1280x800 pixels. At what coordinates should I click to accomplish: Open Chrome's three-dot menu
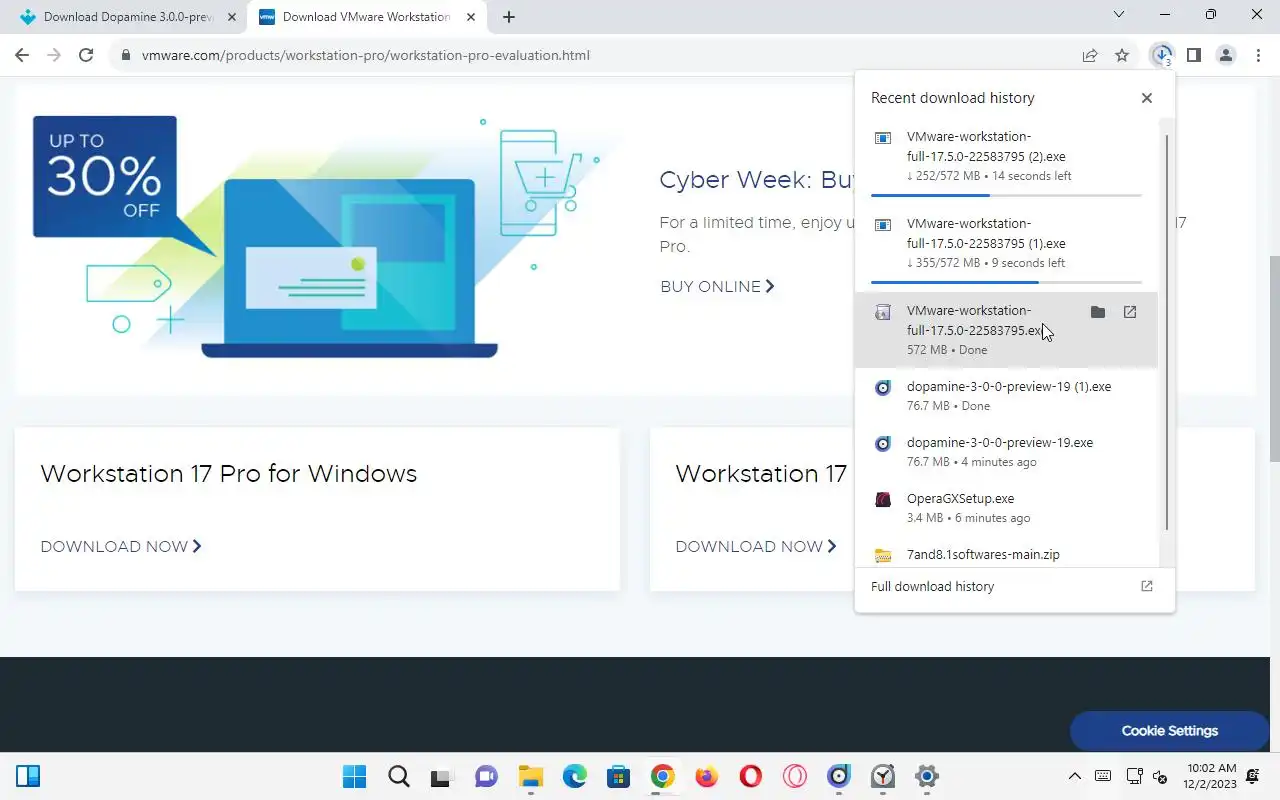pos(1258,55)
